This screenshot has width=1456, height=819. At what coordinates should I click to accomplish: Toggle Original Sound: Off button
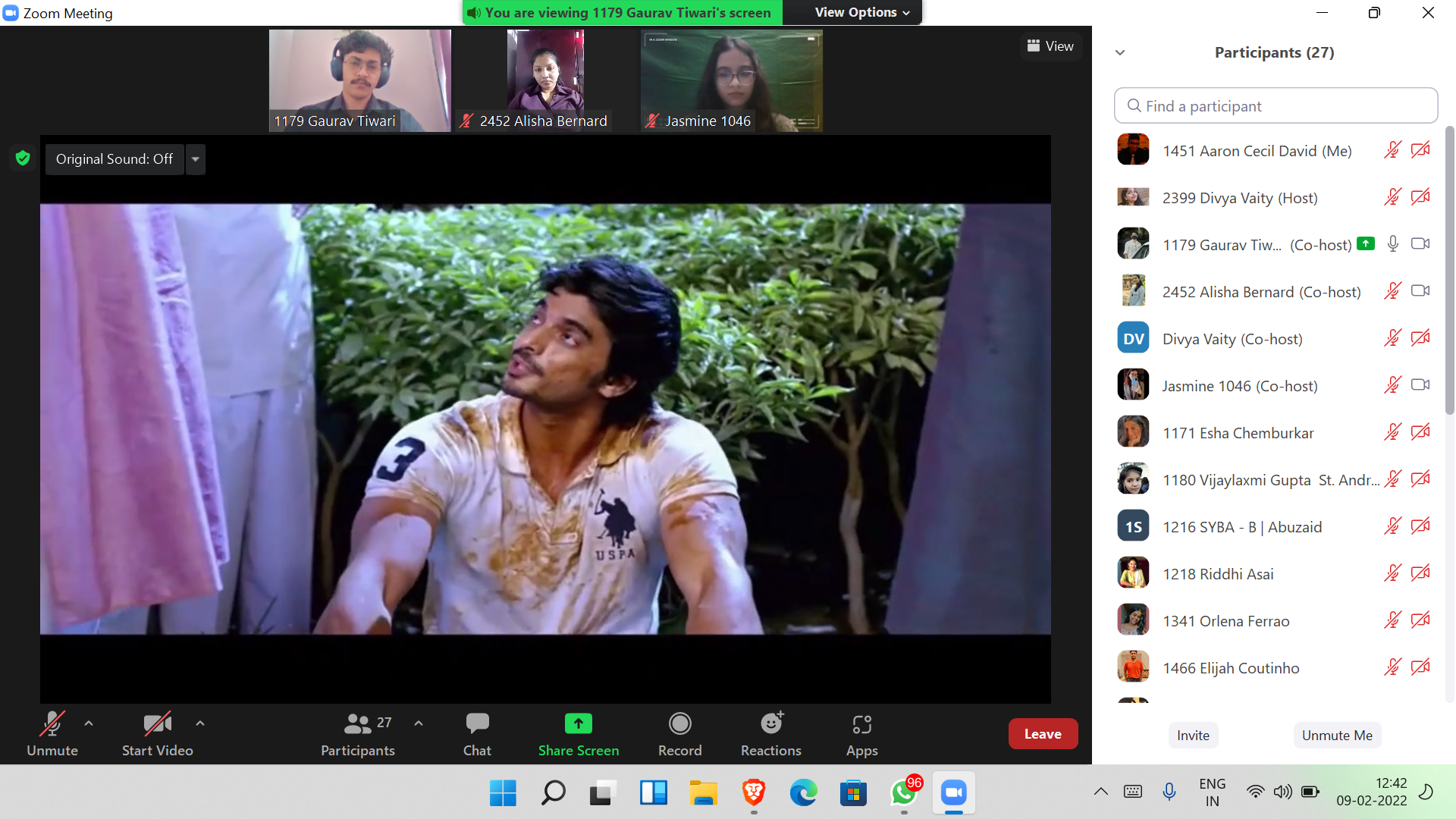(x=115, y=159)
